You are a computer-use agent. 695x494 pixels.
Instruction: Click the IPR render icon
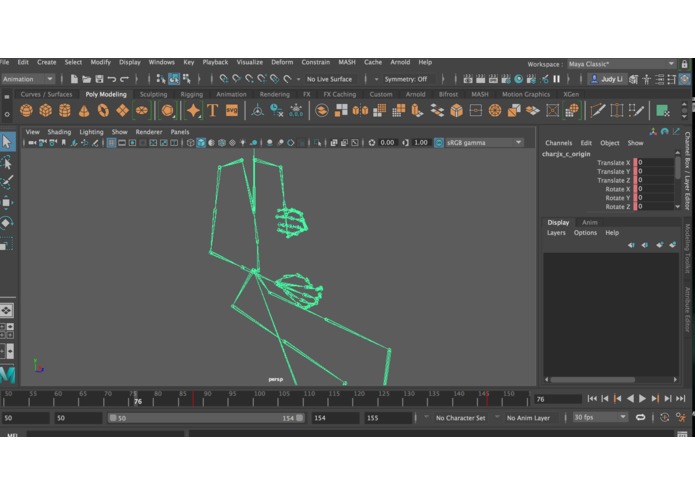493,79
